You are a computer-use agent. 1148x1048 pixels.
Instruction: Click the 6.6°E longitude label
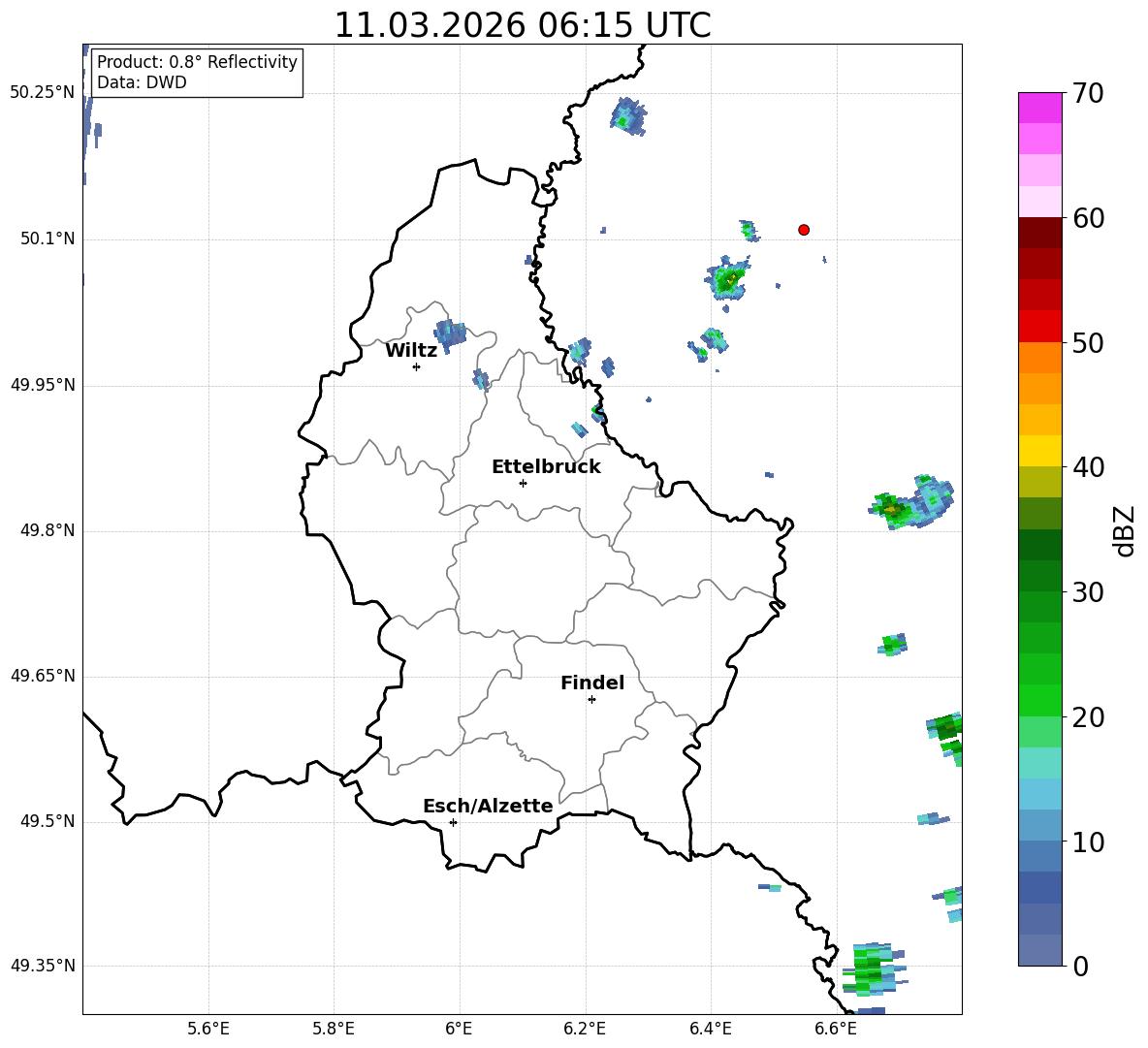836,1029
